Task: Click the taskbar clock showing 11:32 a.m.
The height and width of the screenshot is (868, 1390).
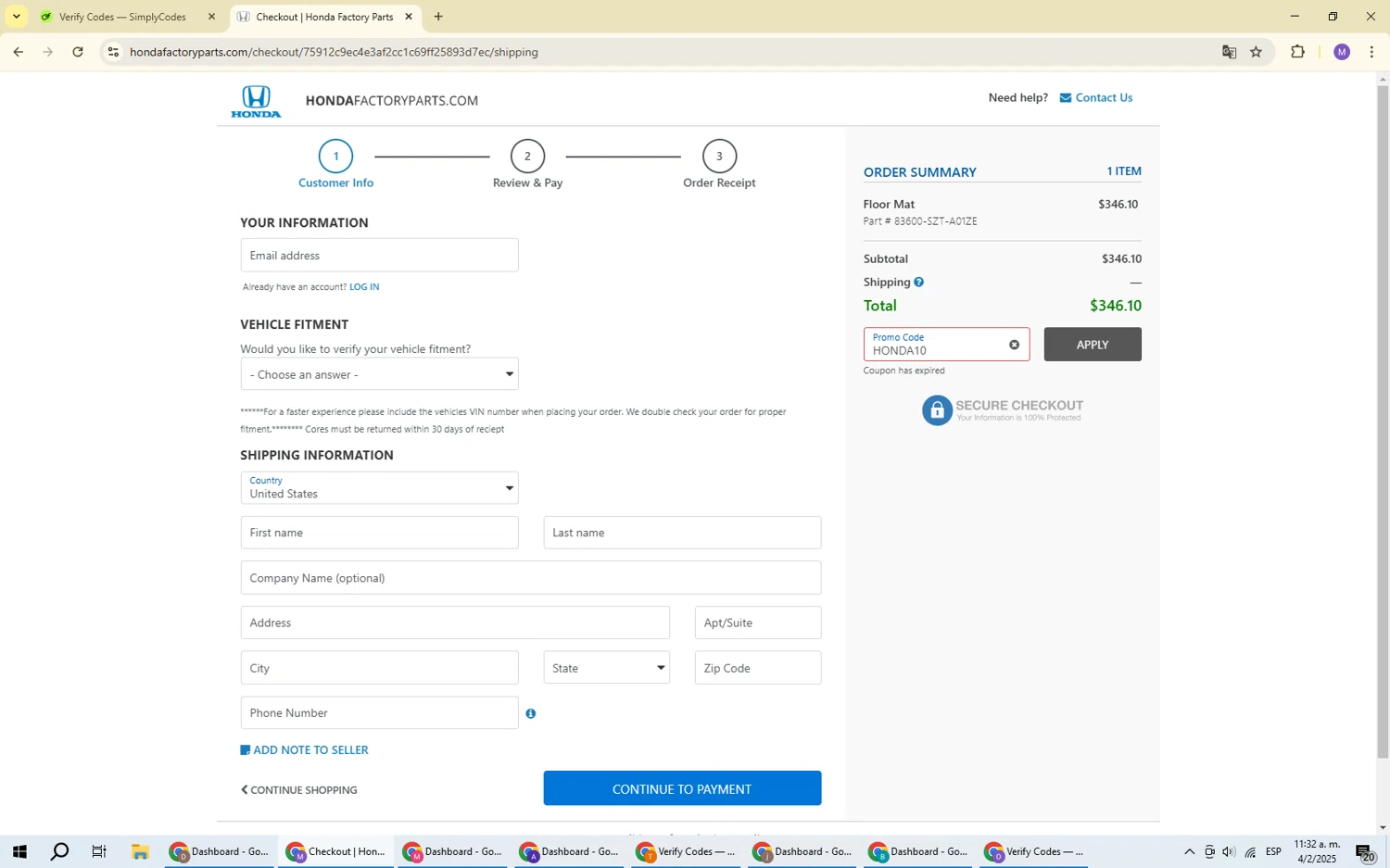Action: click(1317, 852)
